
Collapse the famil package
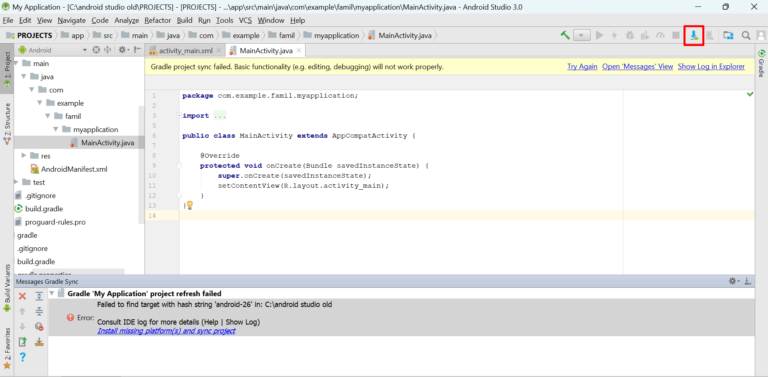click(x=48, y=116)
